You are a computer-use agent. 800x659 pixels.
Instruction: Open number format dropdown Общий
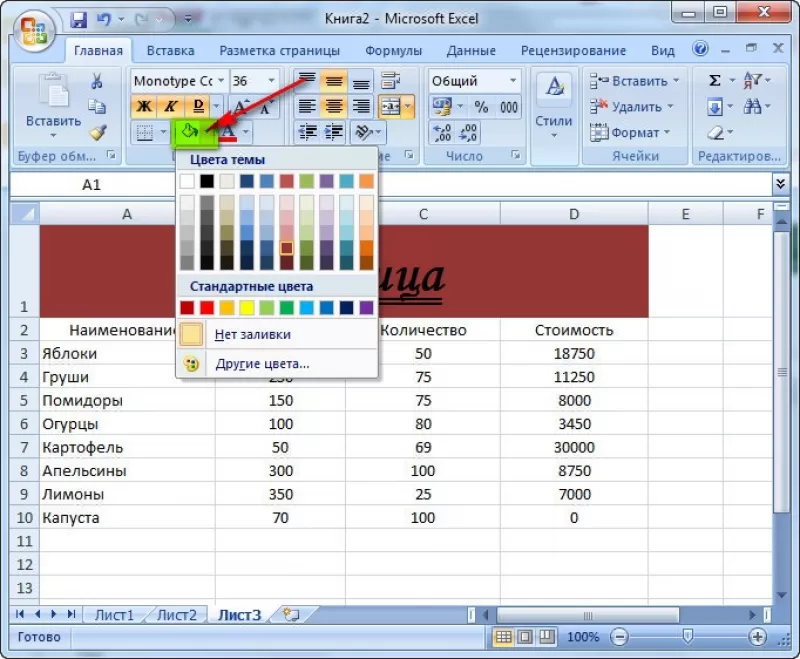pos(513,81)
